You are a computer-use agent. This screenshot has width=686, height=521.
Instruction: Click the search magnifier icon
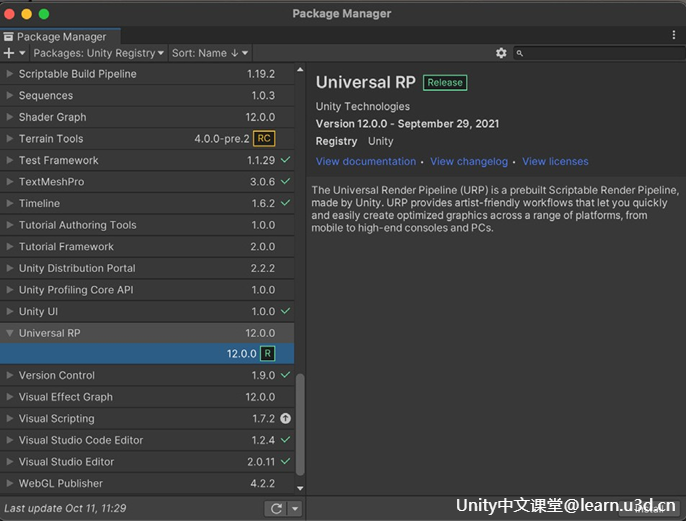pos(519,53)
